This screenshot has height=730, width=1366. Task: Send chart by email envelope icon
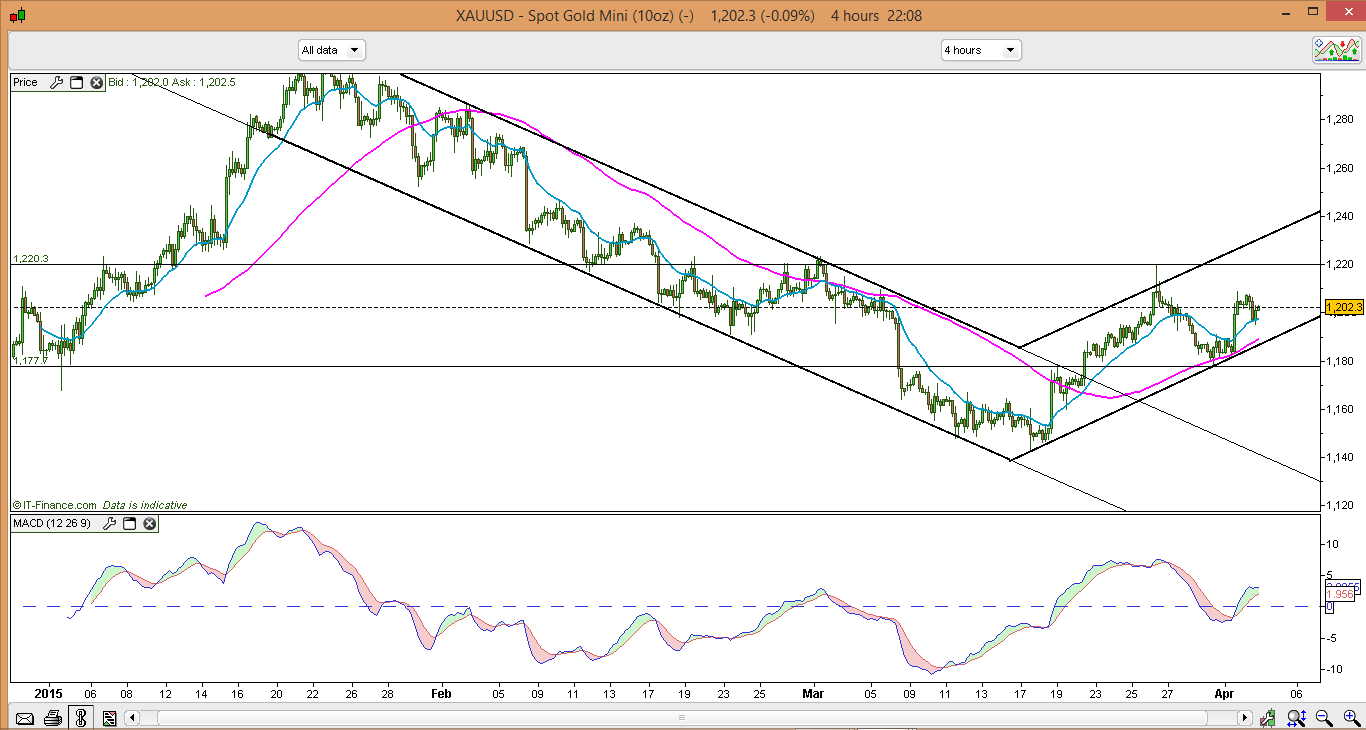(x=25, y=718)
